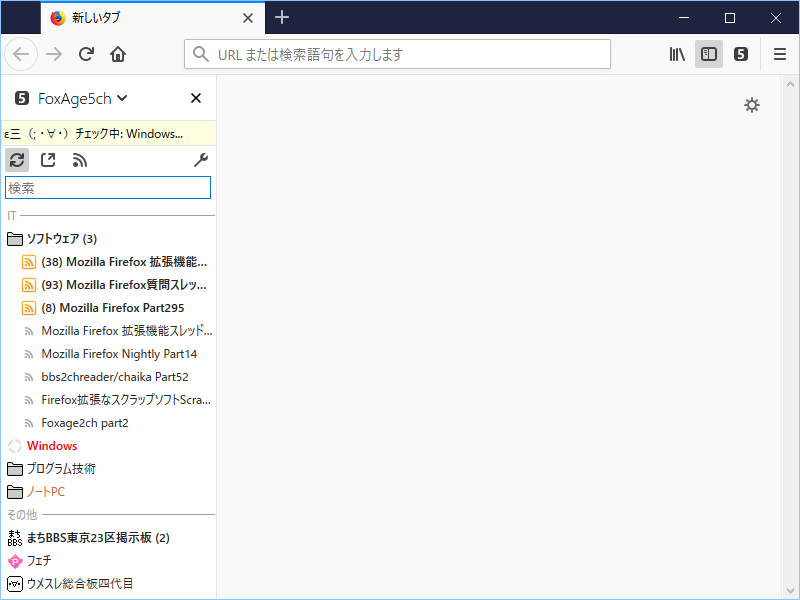Open thread (93) Mozilla Firefox質問スレッ
The image size is (800, 600).
point(124,285)
